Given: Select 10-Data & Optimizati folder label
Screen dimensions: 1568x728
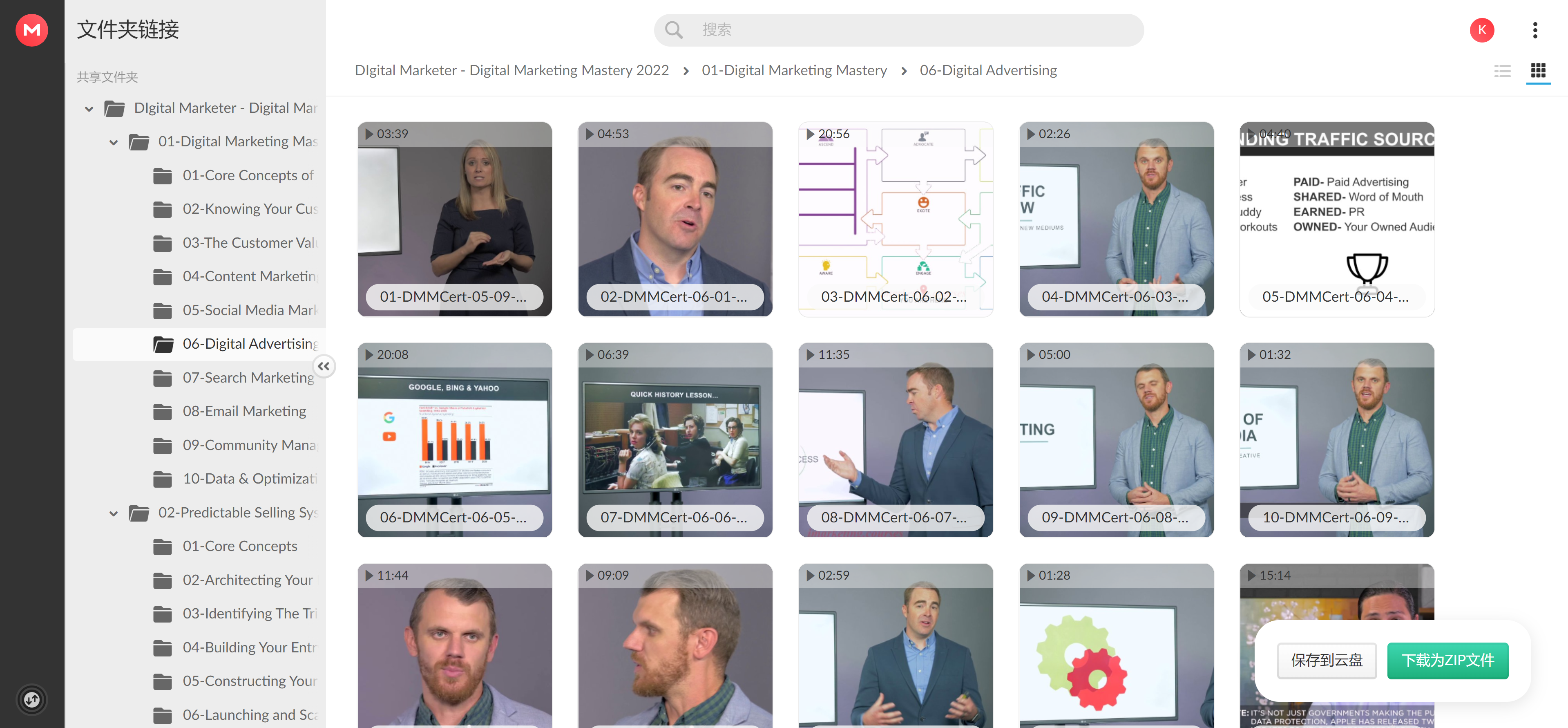Looking at the screenshot, I should (250, 479).
